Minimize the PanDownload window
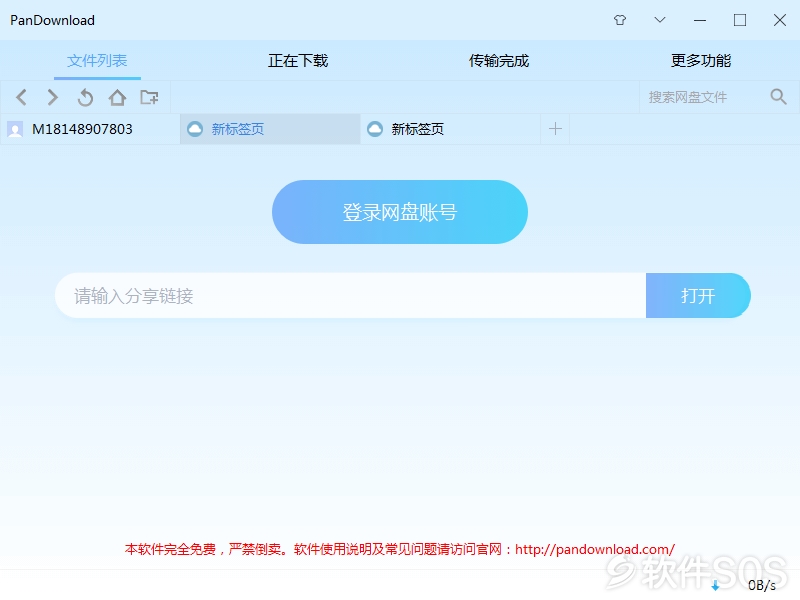Screen dimensions: 800x600 700,20
